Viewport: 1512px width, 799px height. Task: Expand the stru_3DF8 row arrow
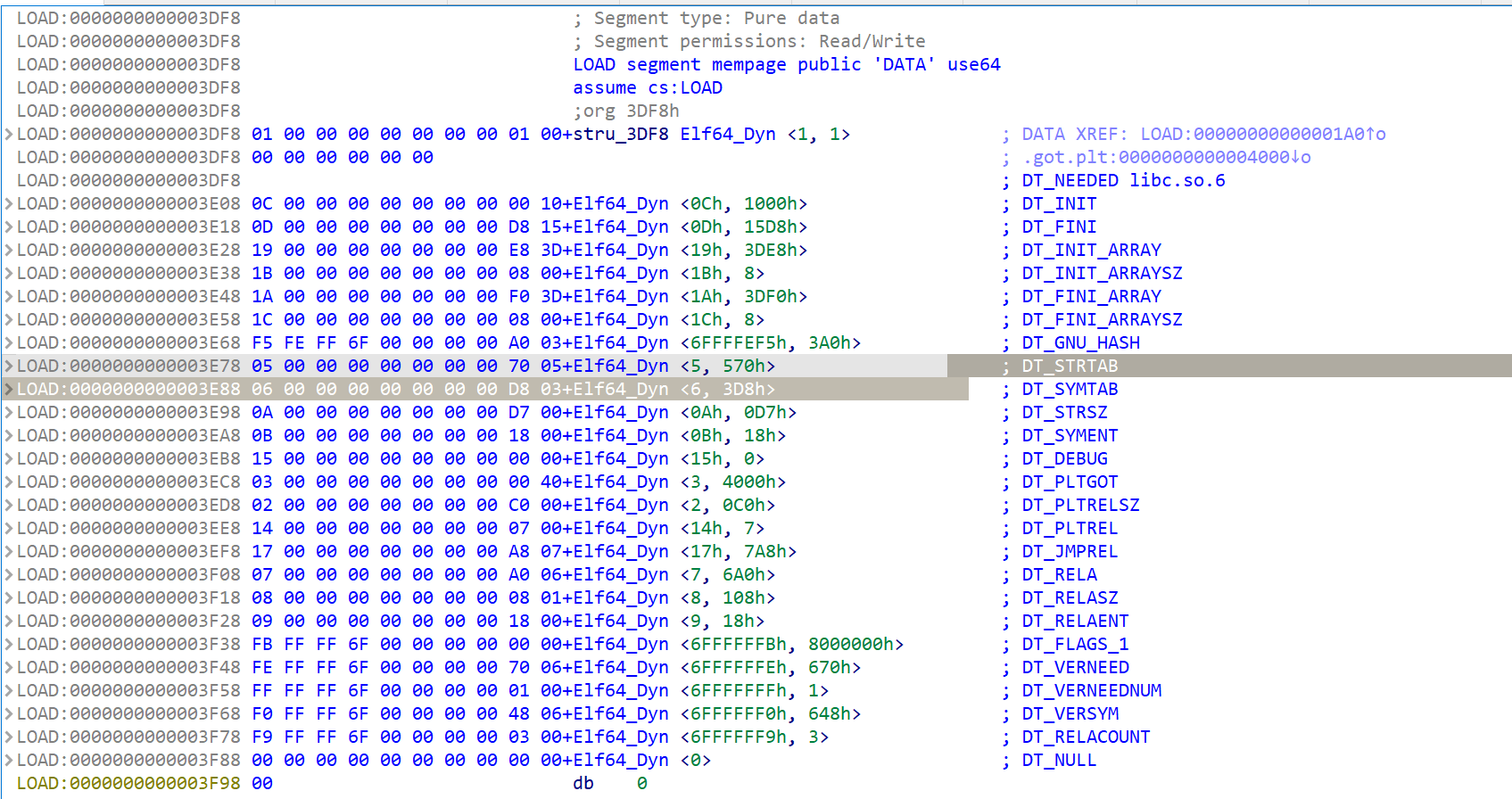9,134
